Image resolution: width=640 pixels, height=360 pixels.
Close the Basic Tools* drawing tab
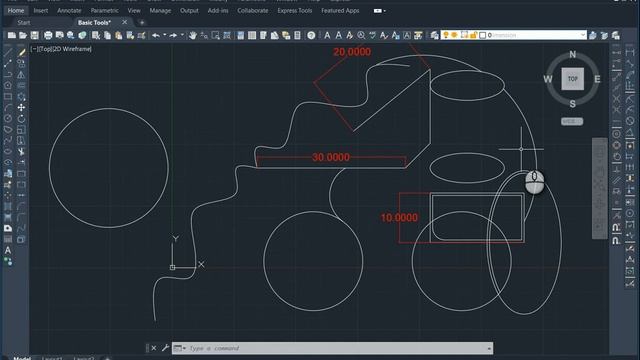124,22
